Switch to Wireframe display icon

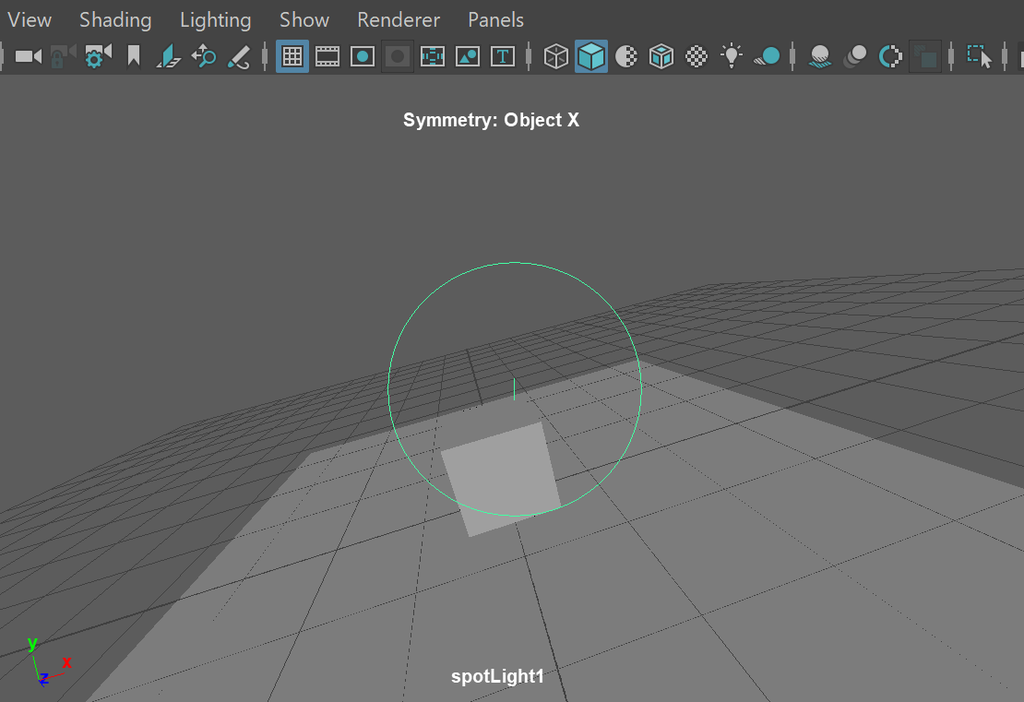(556, 57)
